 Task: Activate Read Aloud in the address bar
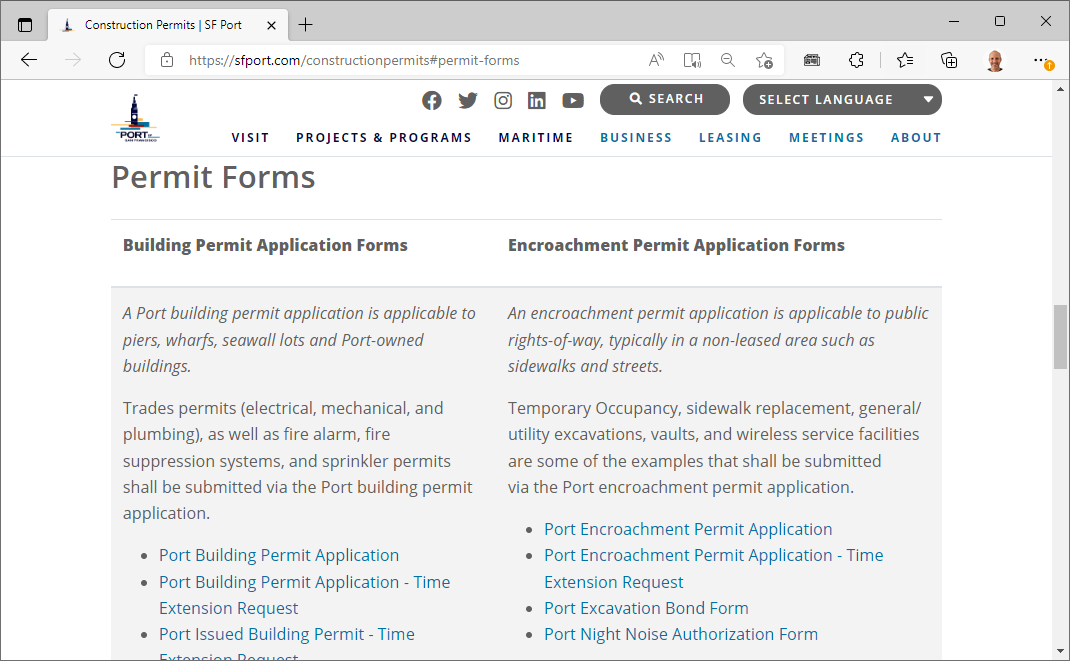[655, 60]
